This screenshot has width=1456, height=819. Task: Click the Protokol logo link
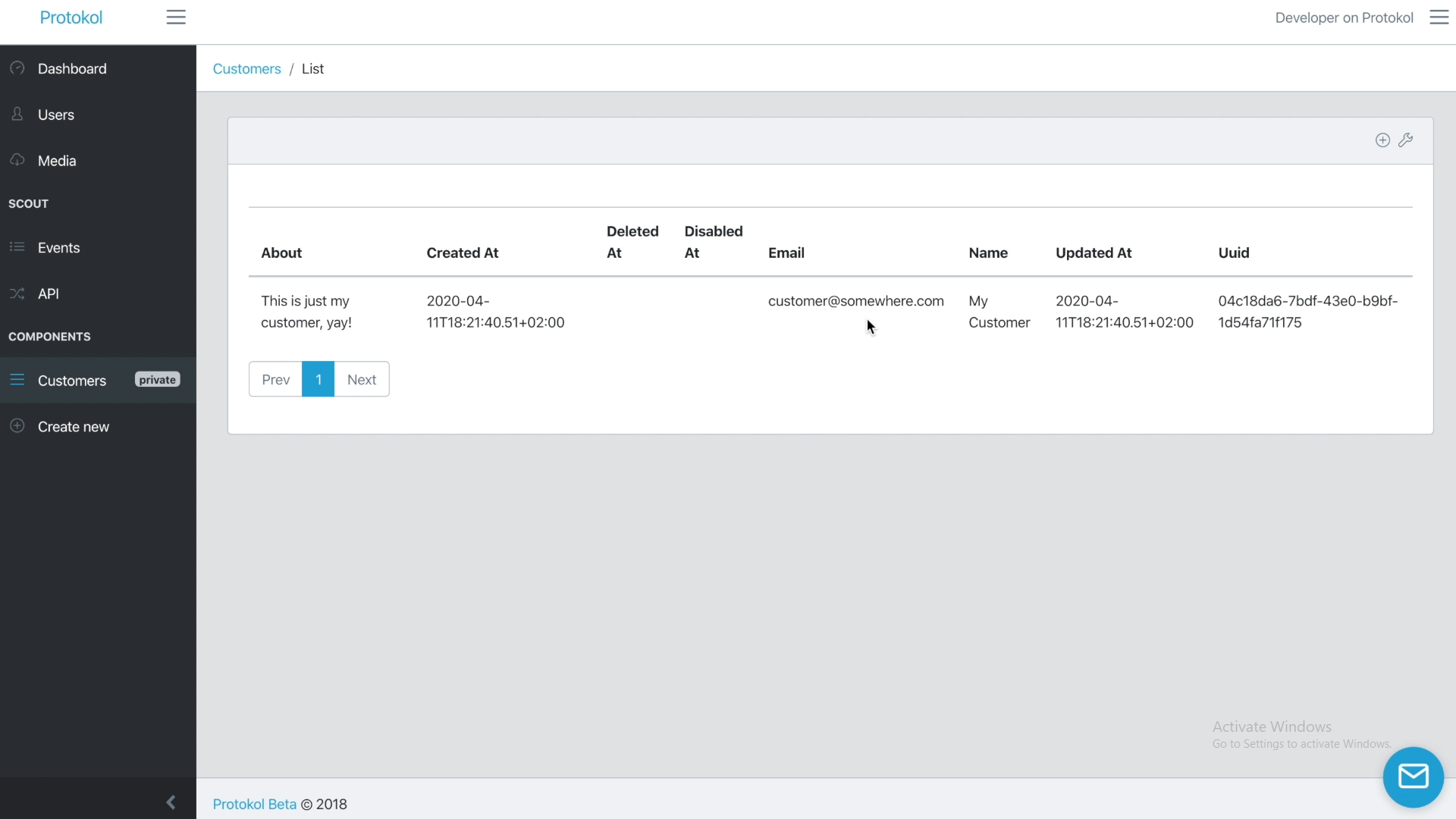(71, 17)
